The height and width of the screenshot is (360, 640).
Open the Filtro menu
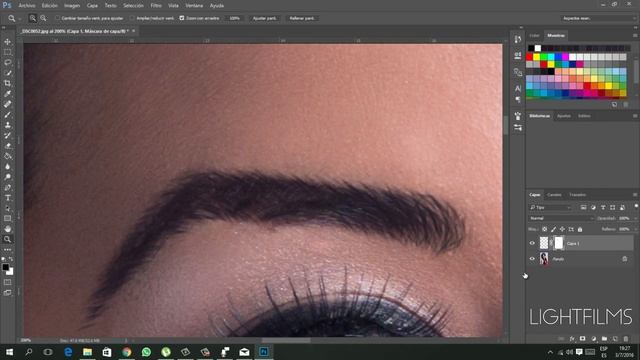[x=156, y=6]
